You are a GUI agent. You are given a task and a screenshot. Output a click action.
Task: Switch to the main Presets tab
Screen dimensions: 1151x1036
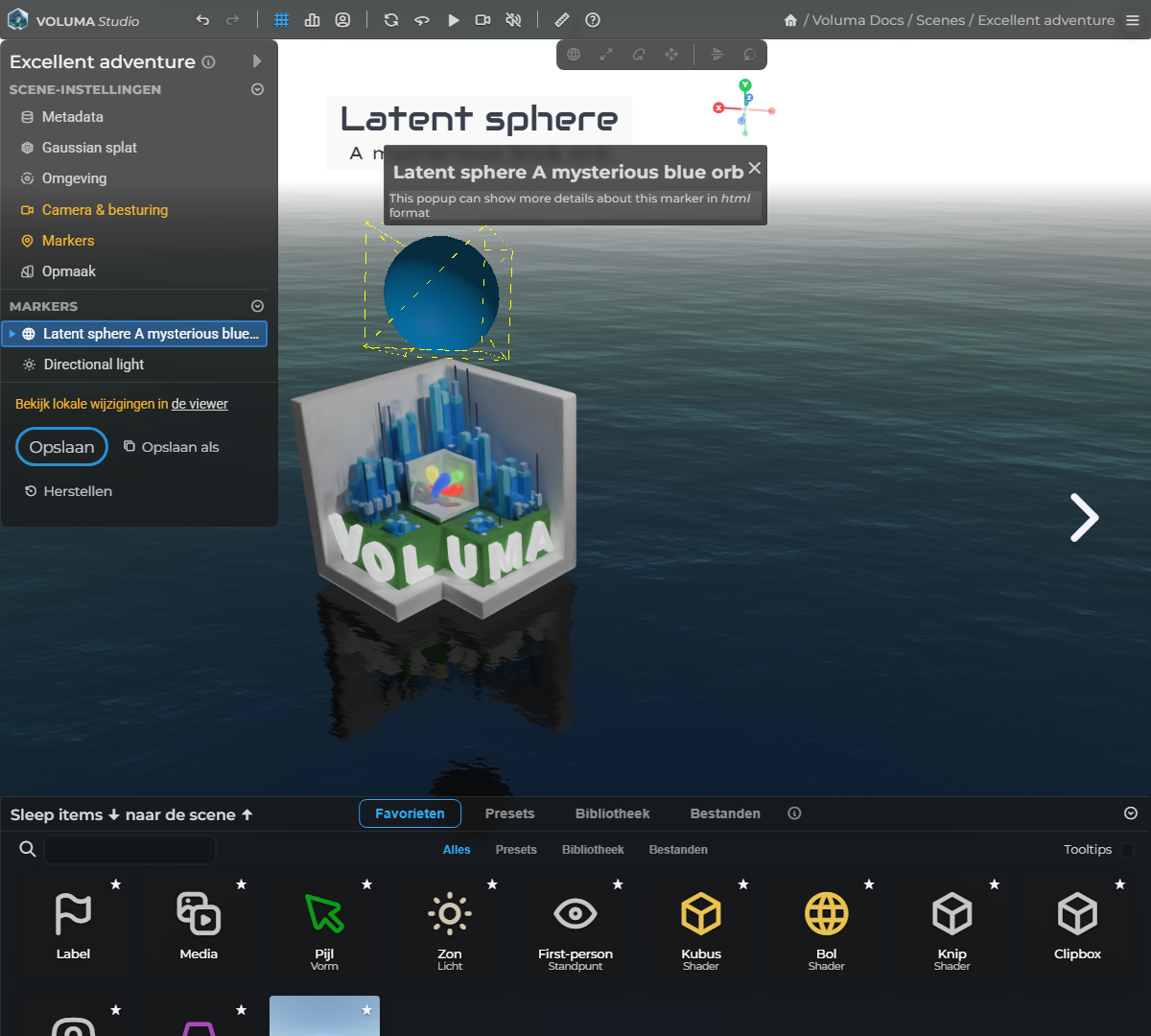point(510,813)
